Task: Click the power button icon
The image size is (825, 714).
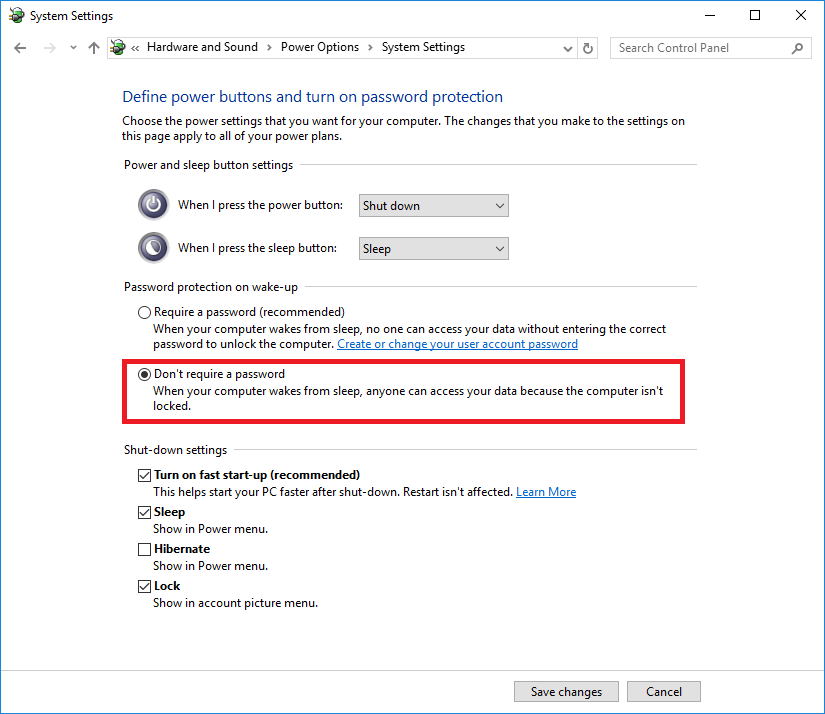Action: (x=153, y=204)
